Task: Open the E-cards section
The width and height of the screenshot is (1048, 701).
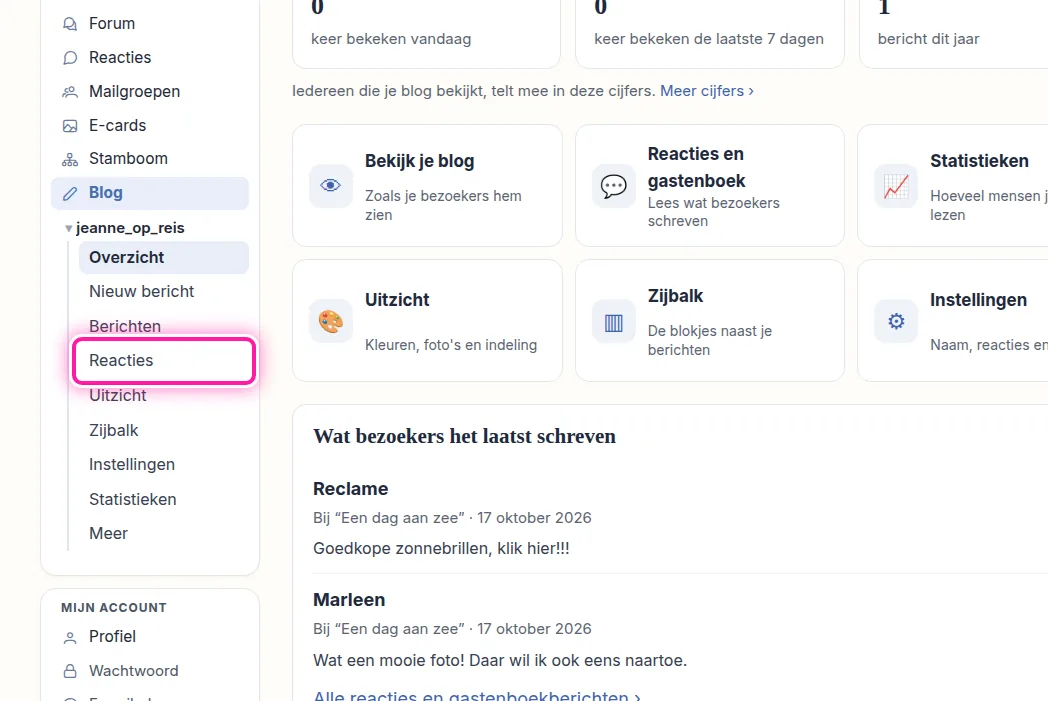Action: pos(118,126)
